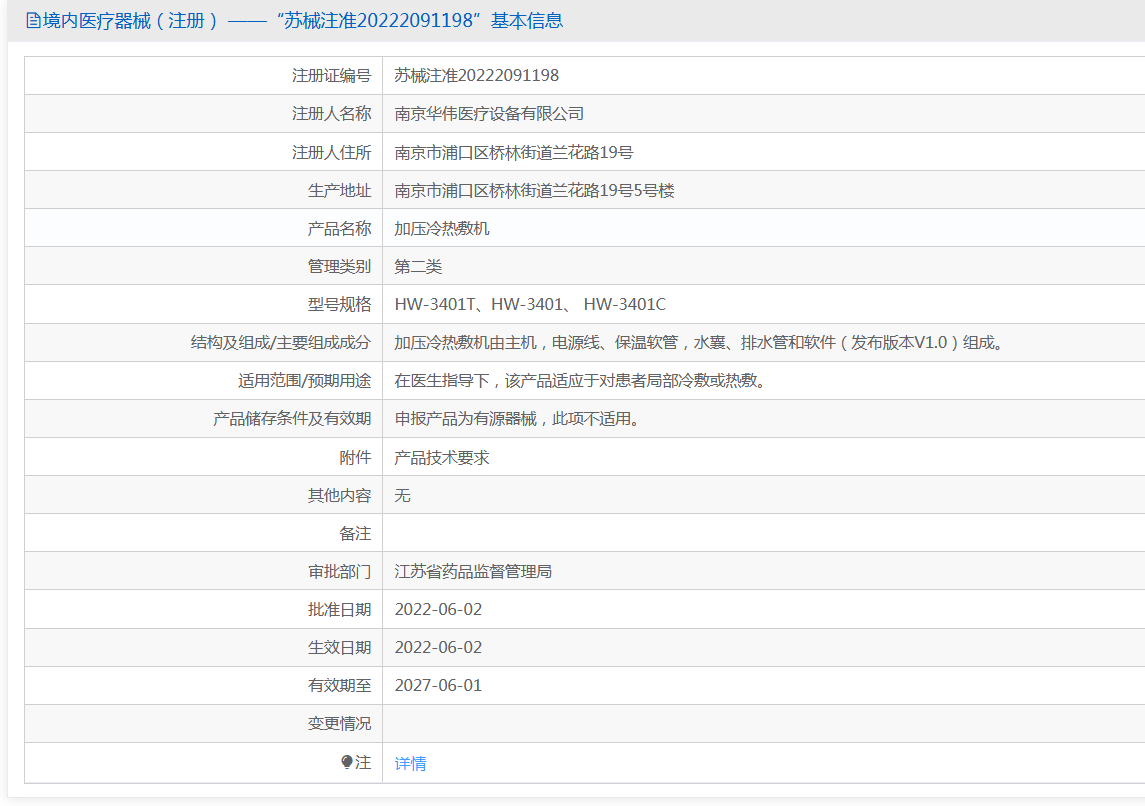
Task: Click the 生产地址 label
Action: pos(340,191)
